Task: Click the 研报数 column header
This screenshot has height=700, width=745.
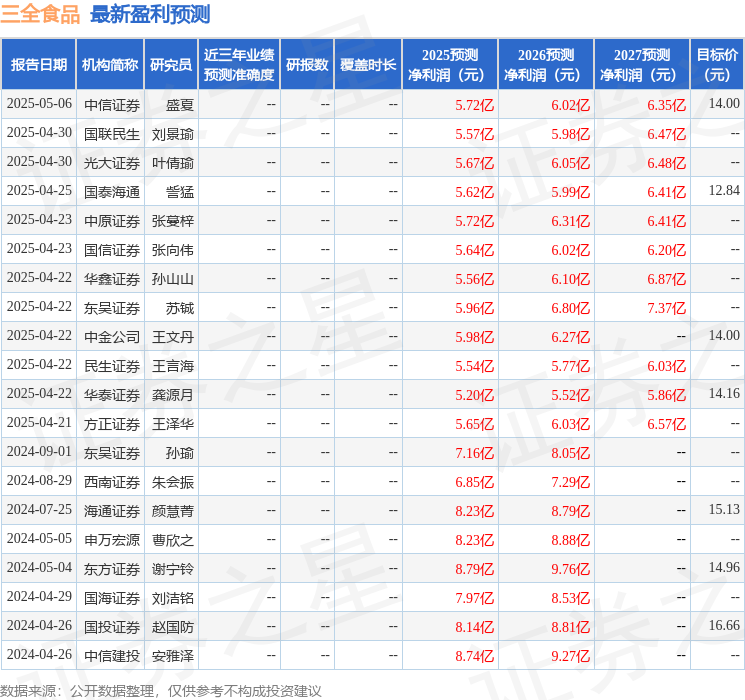Action: [x=307, y=64]
